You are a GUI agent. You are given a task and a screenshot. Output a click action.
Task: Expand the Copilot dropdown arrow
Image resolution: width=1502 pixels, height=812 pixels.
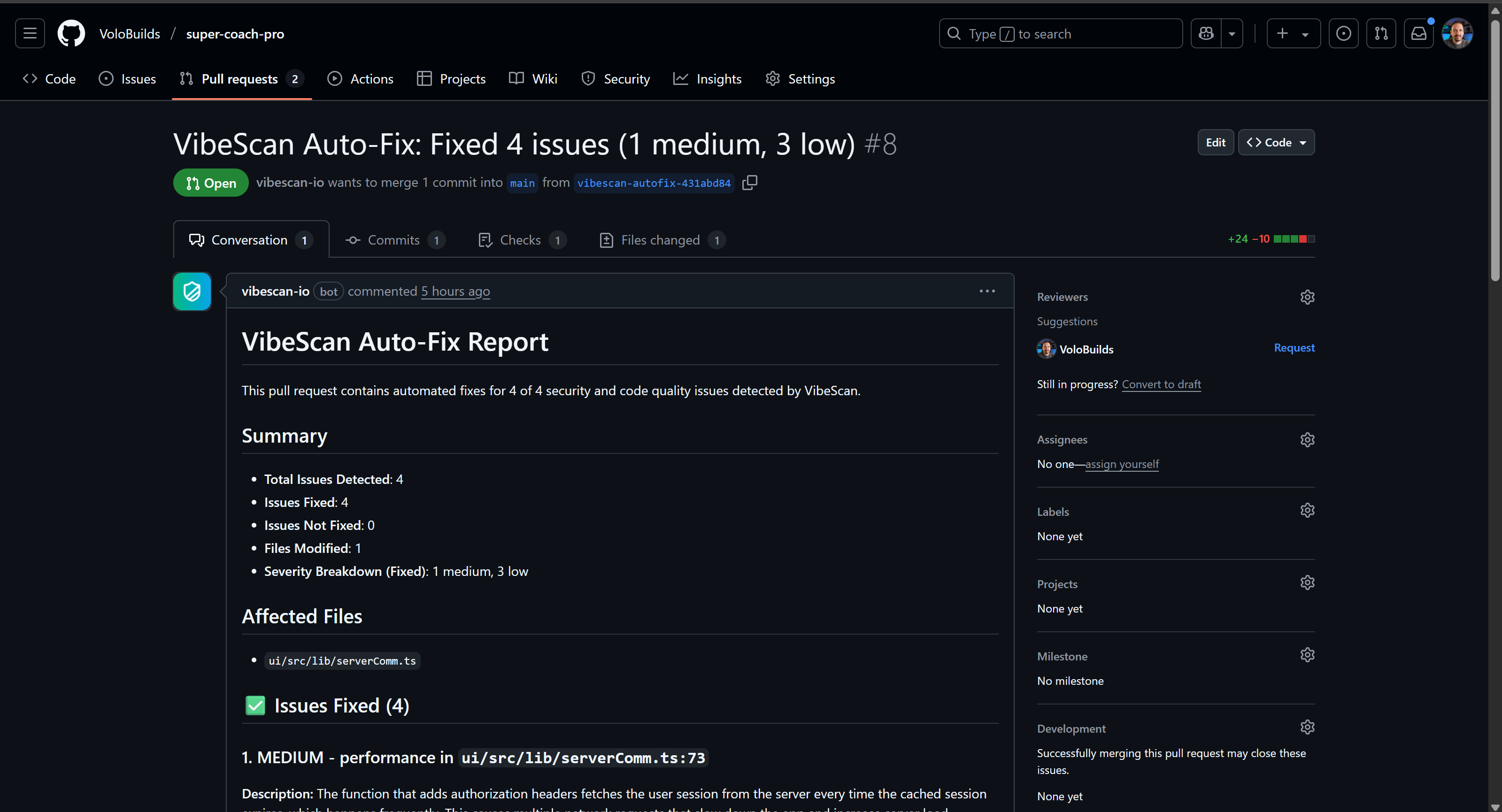pyautogui.click(x=1232, y=33)
